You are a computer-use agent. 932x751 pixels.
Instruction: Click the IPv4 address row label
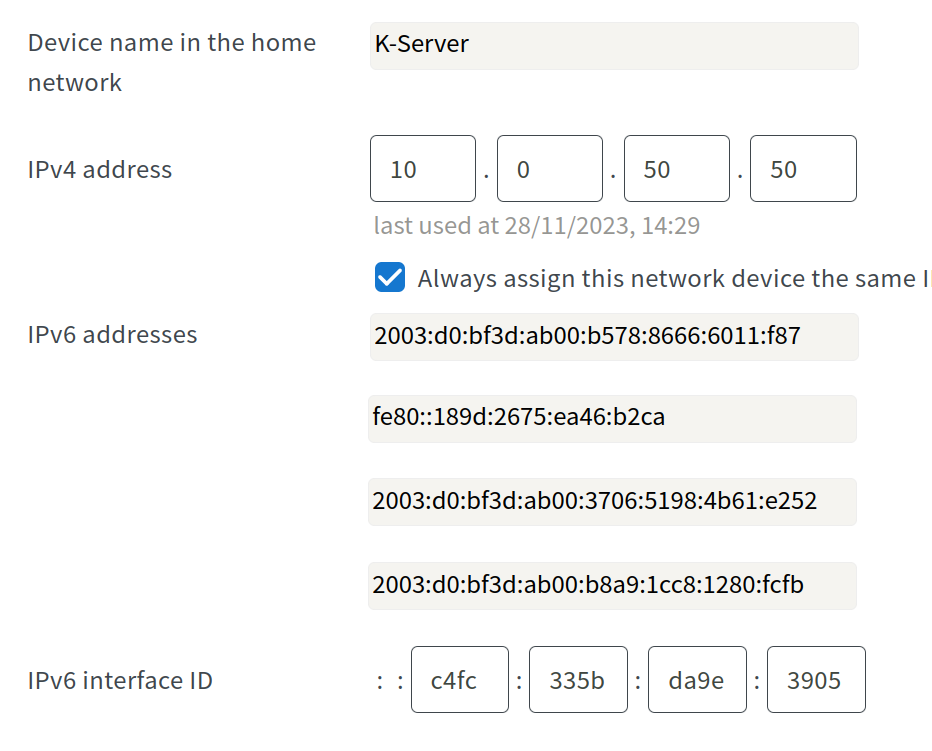click(x=98, y=170)
